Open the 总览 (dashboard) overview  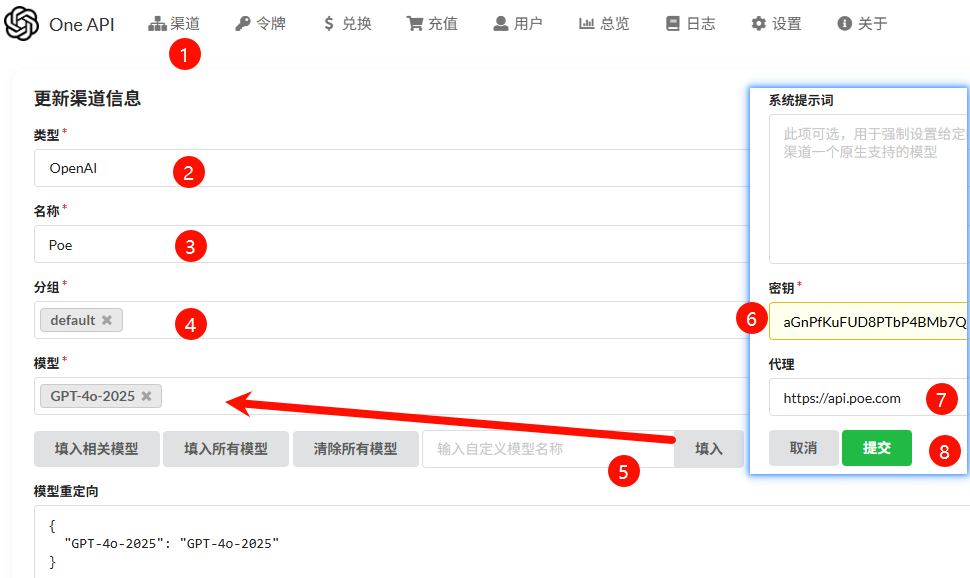coord(603,22)
